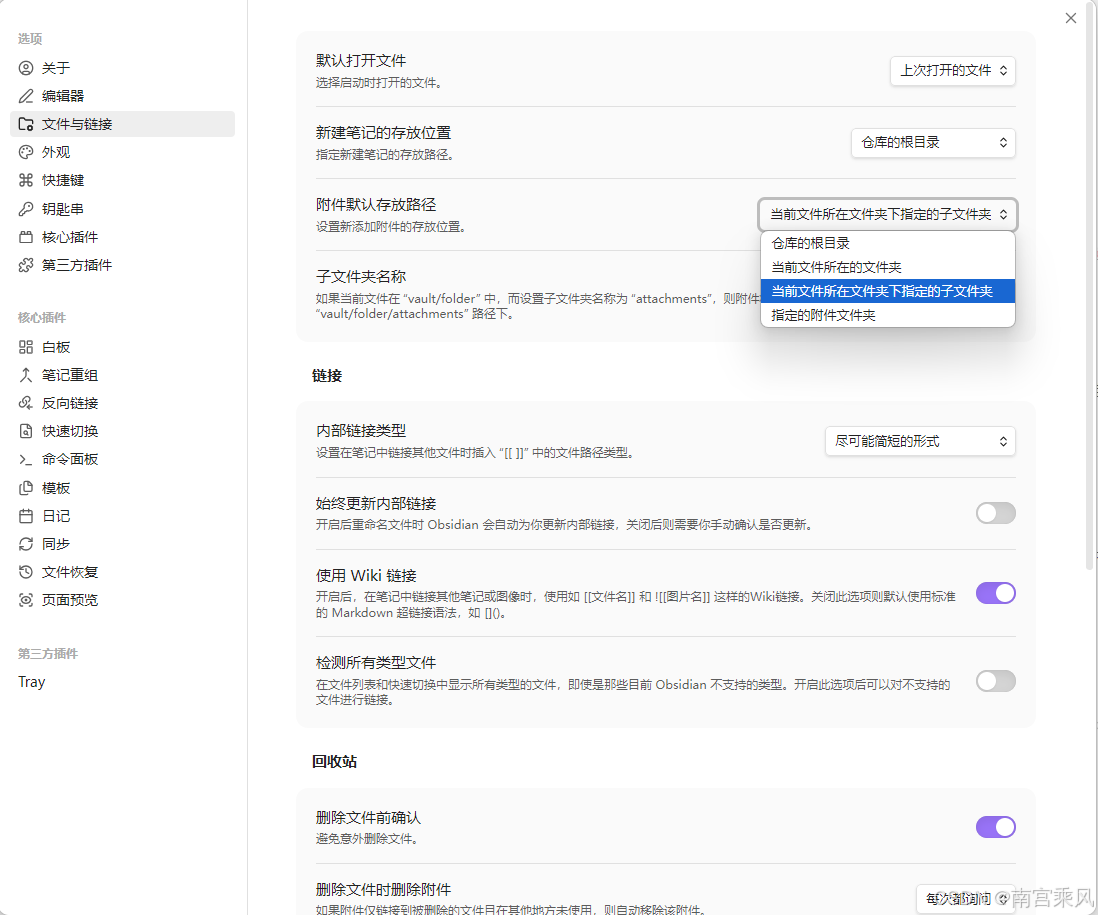Click the 核心插件 box icon
The image size is (1098, 915).
(26, 237)
